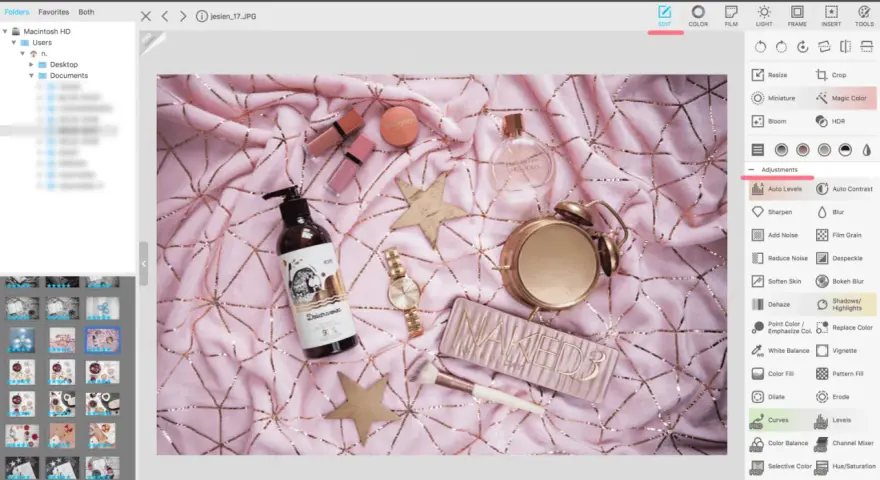This screenshot has height=480, width=880.
Task: Open Color Balance
Action: coord(781,443)
